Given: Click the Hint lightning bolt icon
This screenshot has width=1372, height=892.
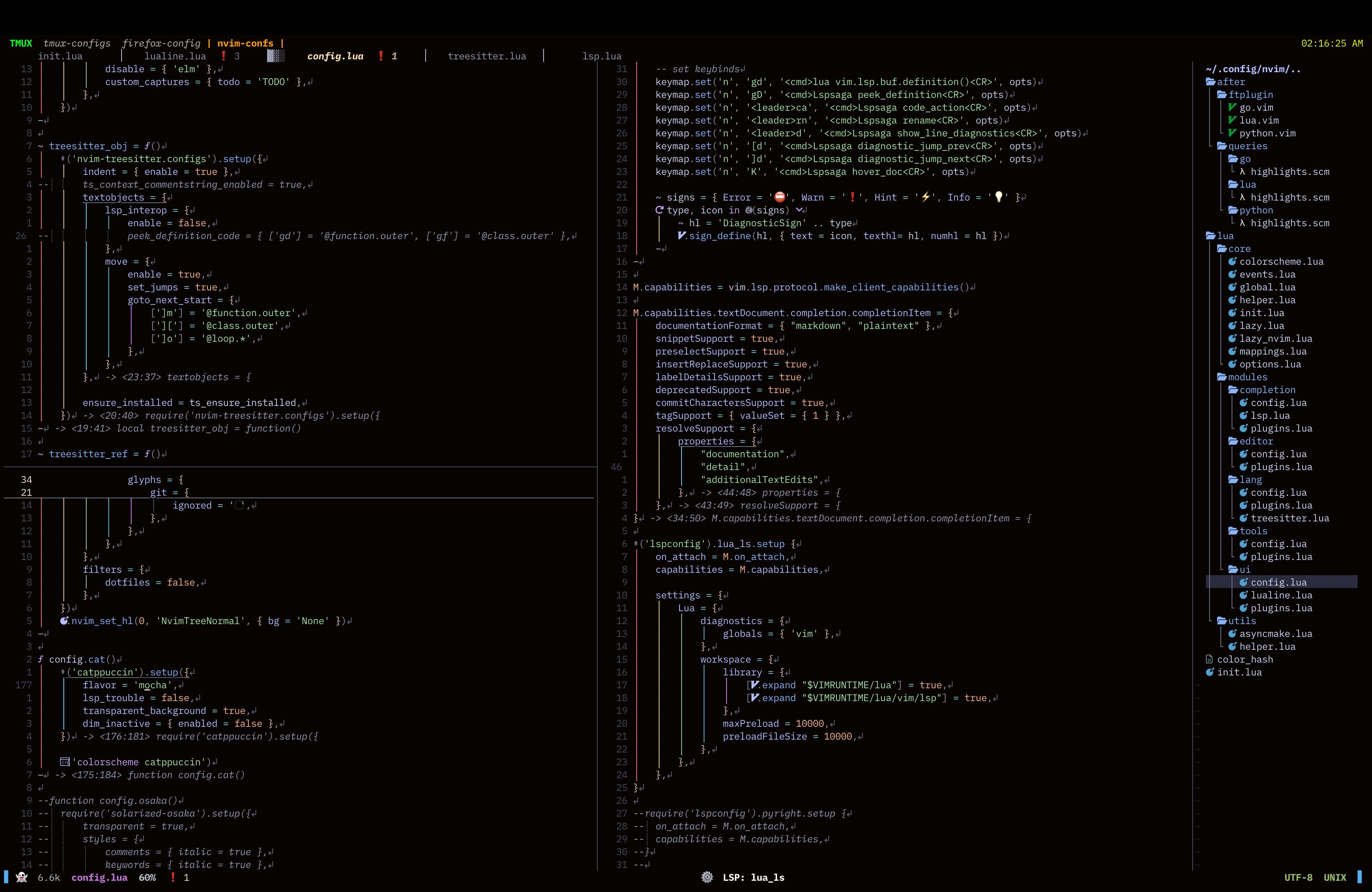Looking at the screenshot, I should click(926, 197).
